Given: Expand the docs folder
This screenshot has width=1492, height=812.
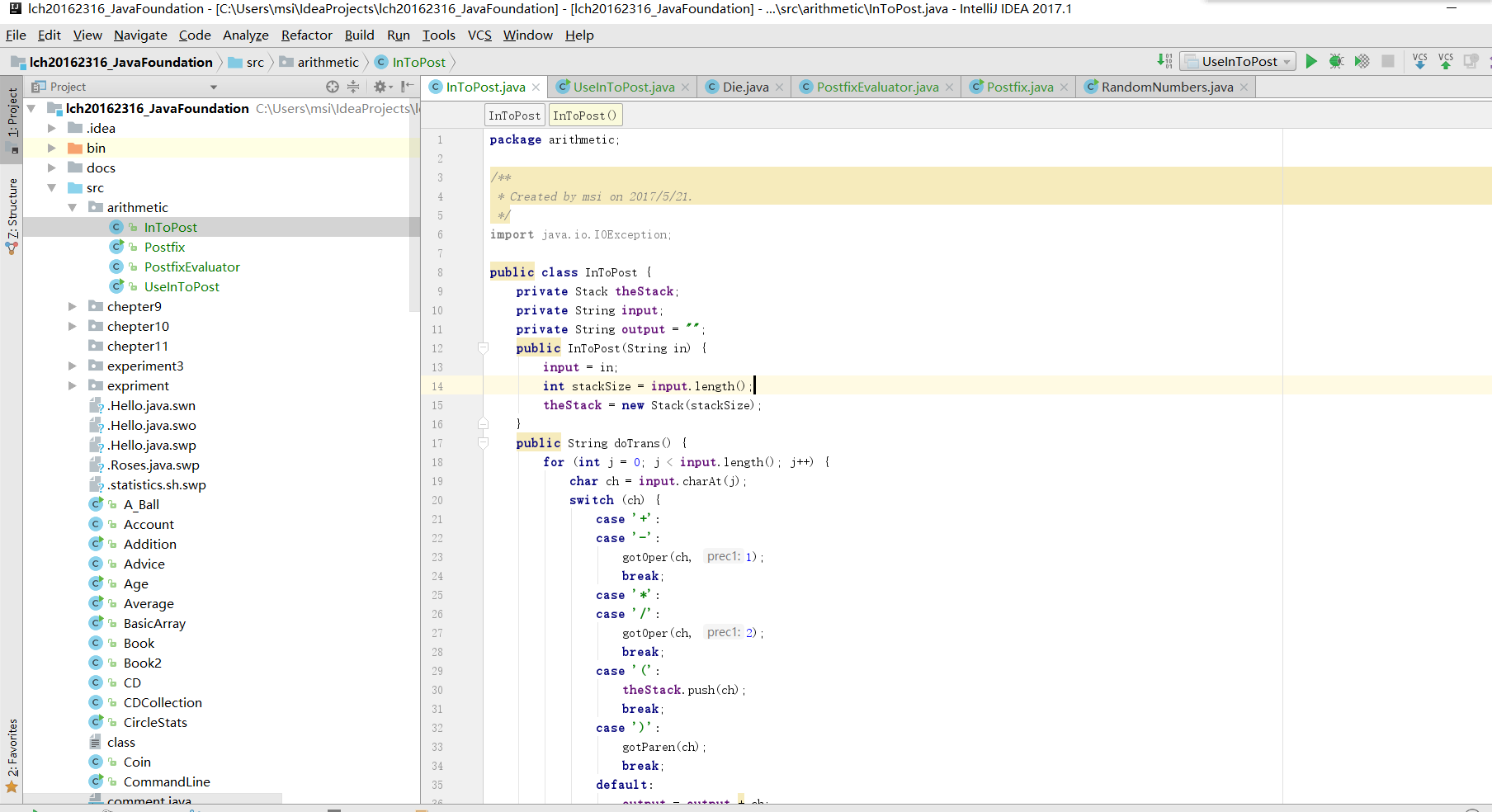Looking at the screenshot, I should coord(52,168).
